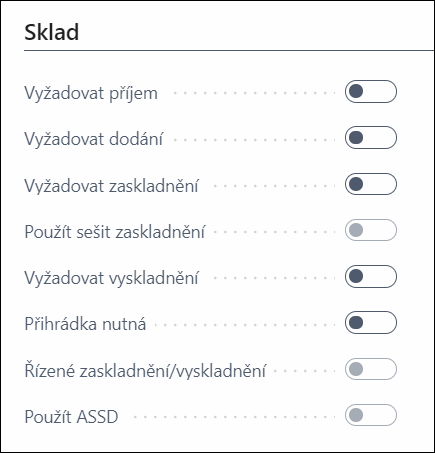Click the disabled Použít sešit zaskladnění switch
The width and height of the screenshot is (435, 453).
click(371, 230)
